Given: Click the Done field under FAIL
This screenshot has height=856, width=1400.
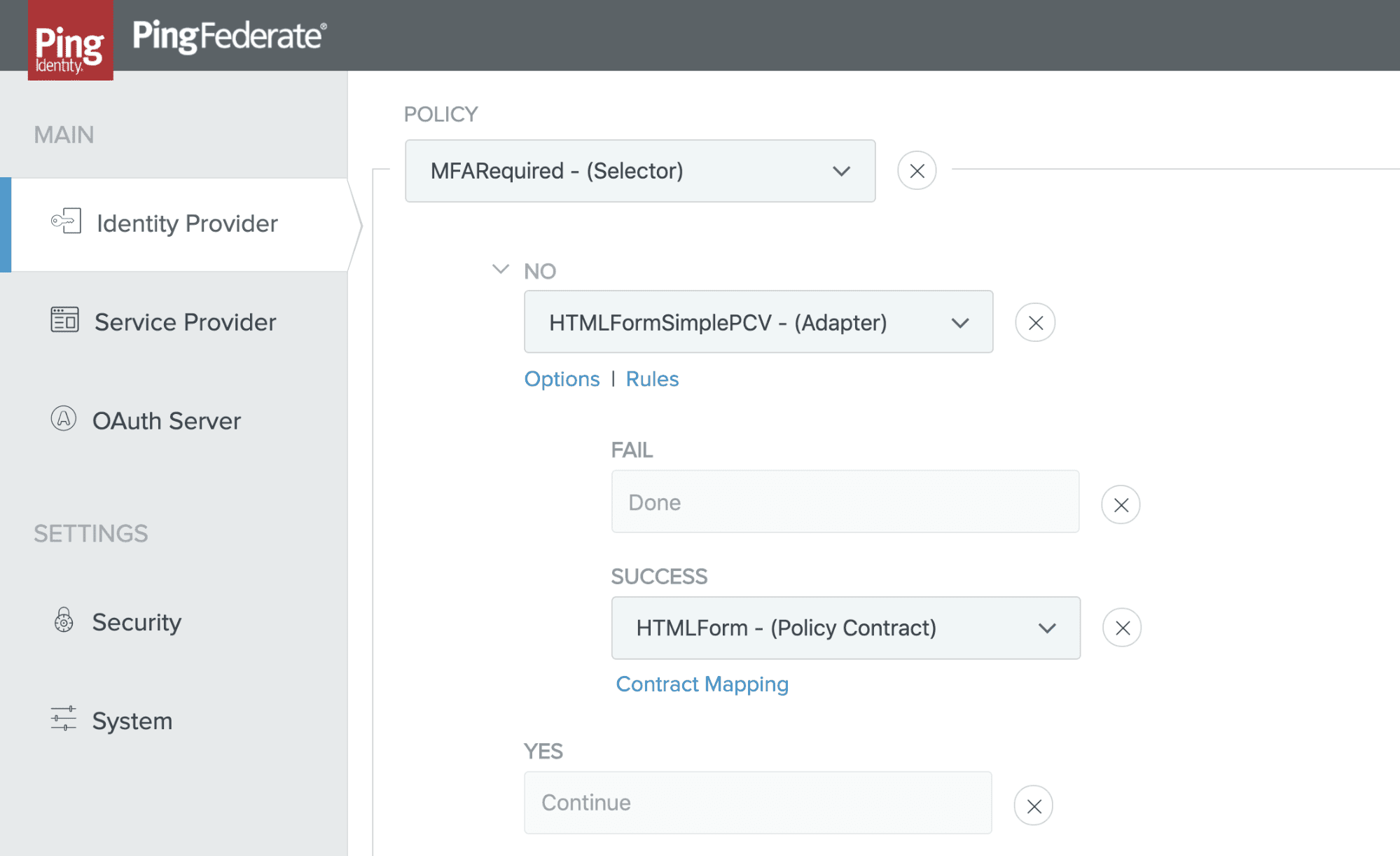Looking at the screenshot, I should point(845,502).
